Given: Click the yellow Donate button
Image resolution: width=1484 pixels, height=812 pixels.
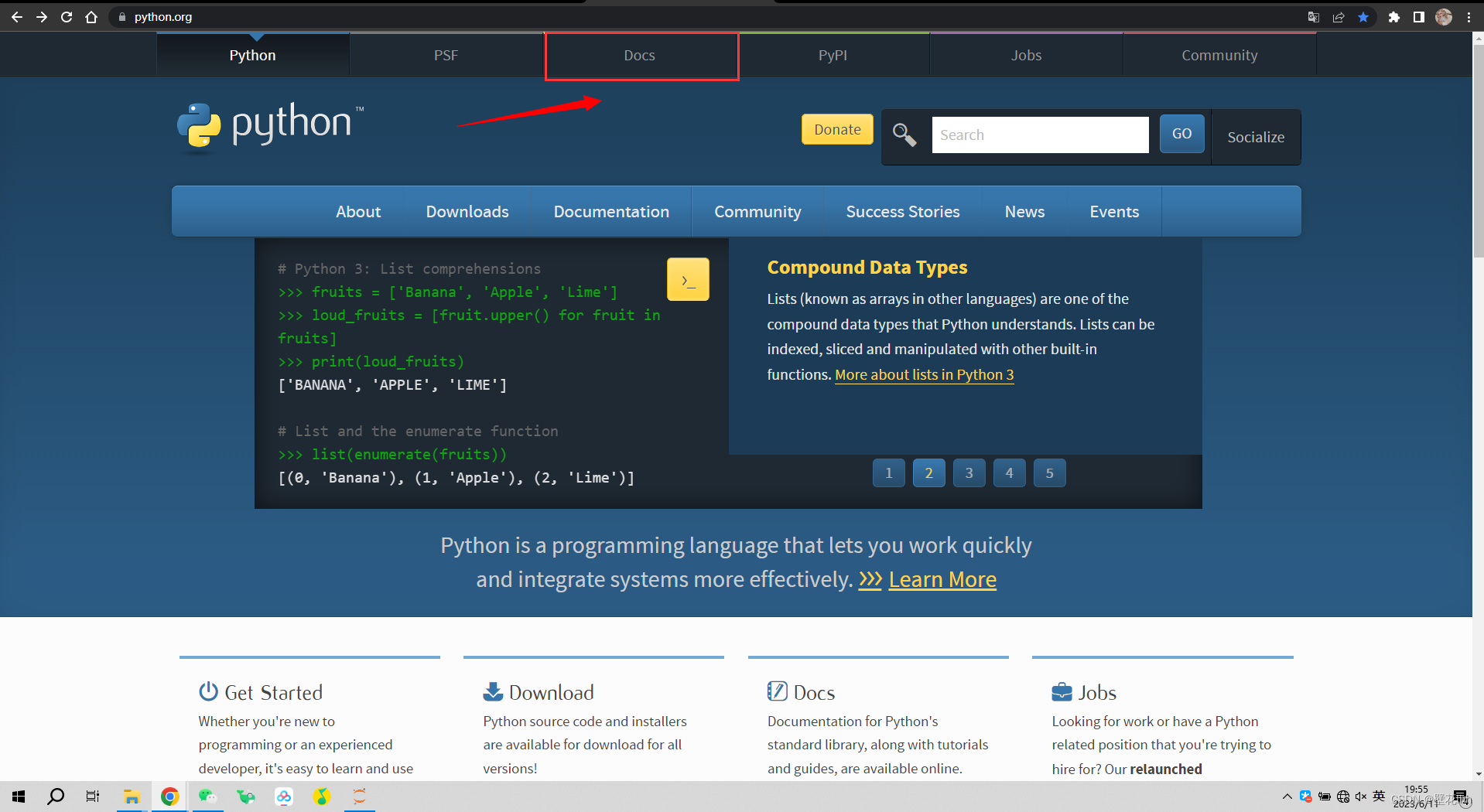Looking at the screenshot, I should [837, 129].
